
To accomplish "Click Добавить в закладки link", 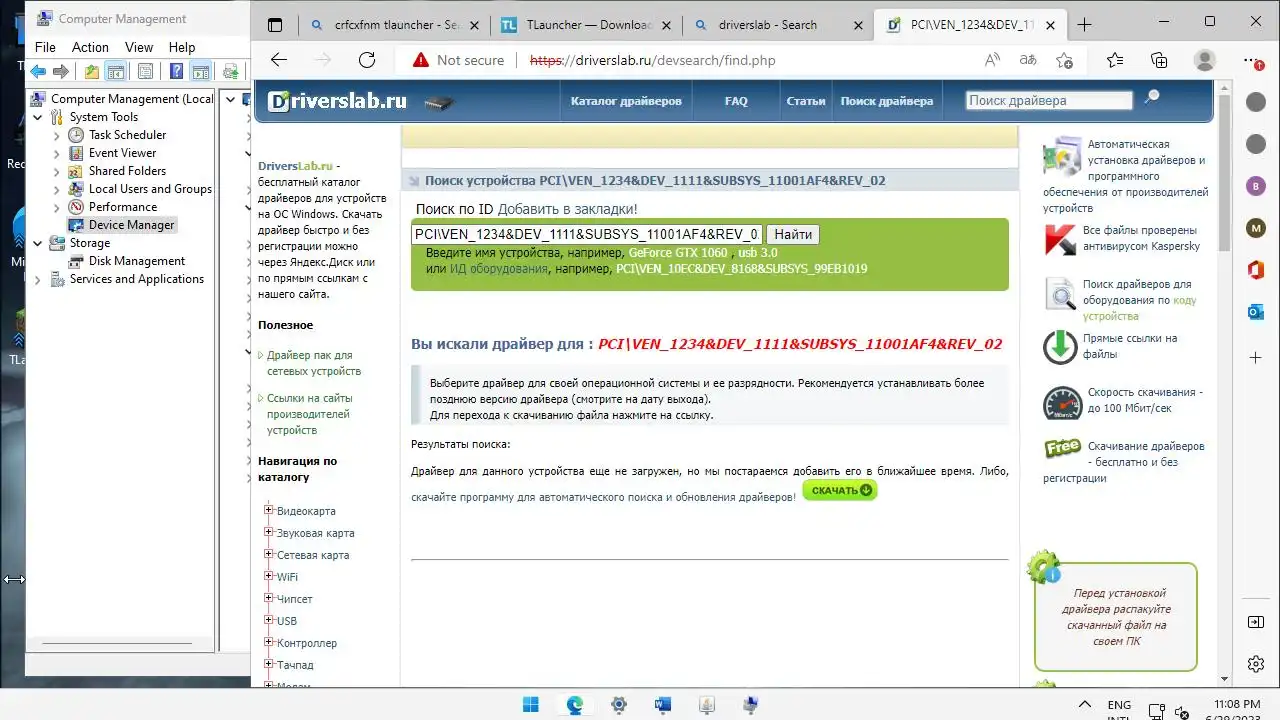I will click(567, 209).
